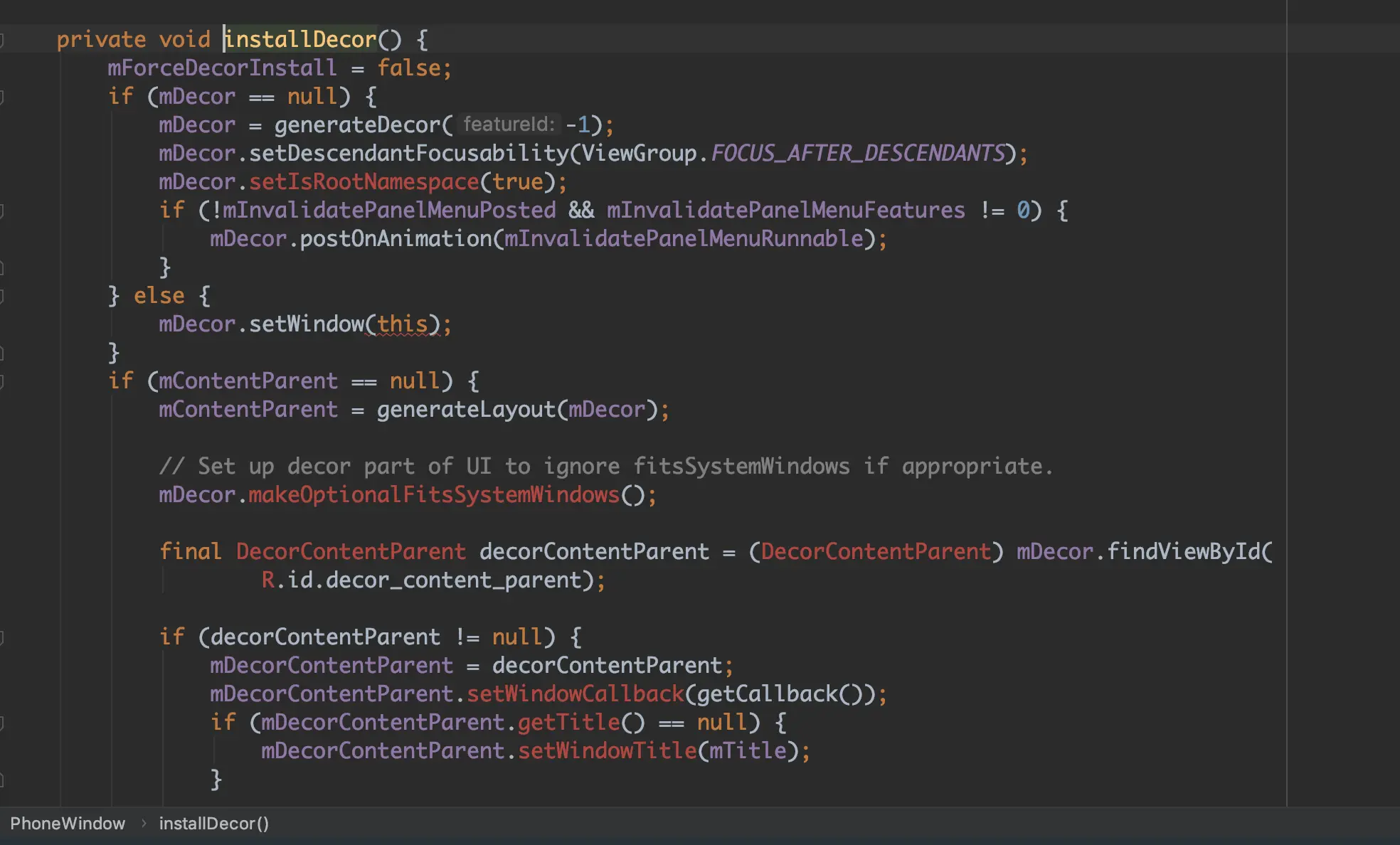Click the fitsSystemWindows comment line

[605, 467]
